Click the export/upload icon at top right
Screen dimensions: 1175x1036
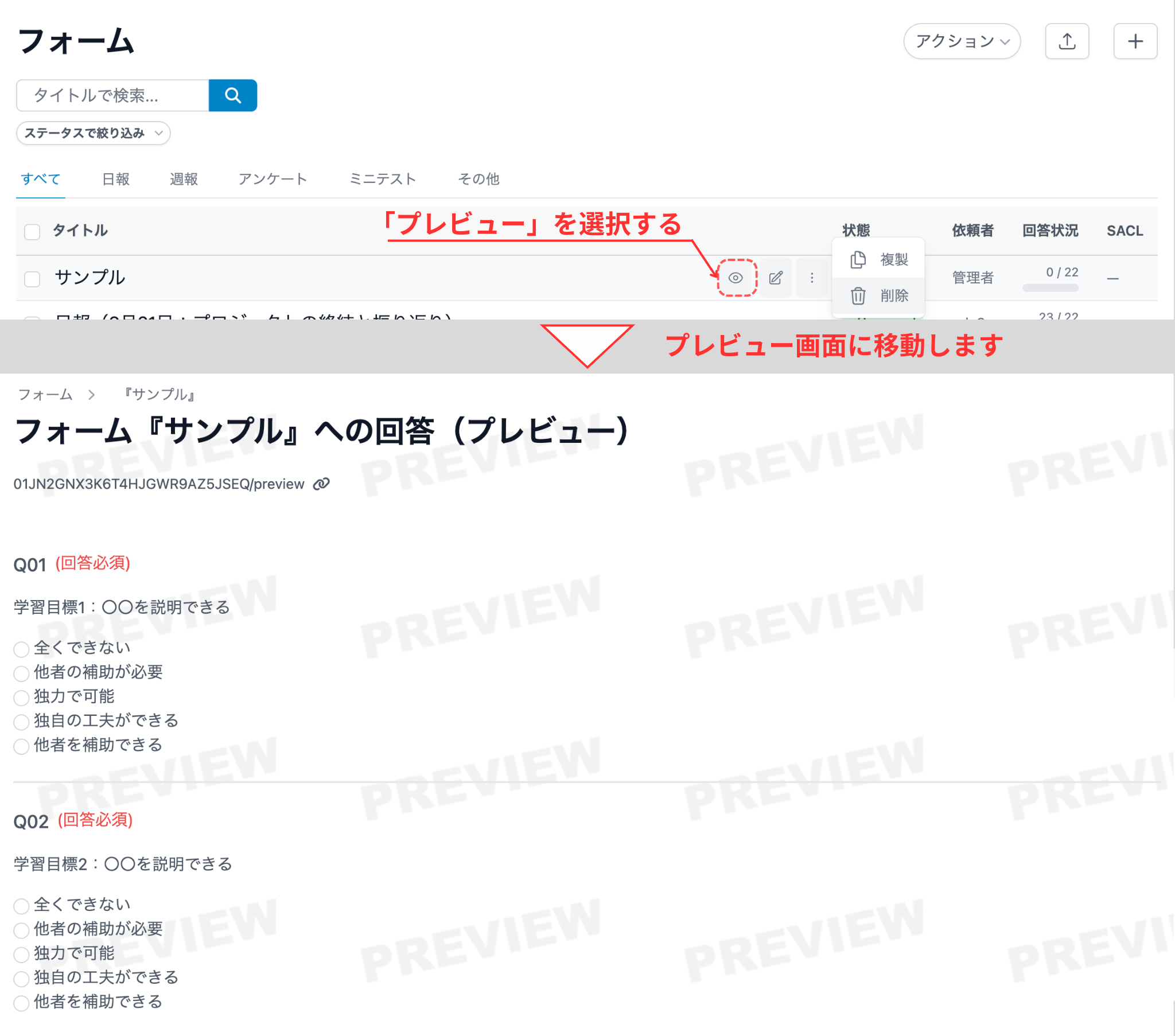[x=1067, y=41]
